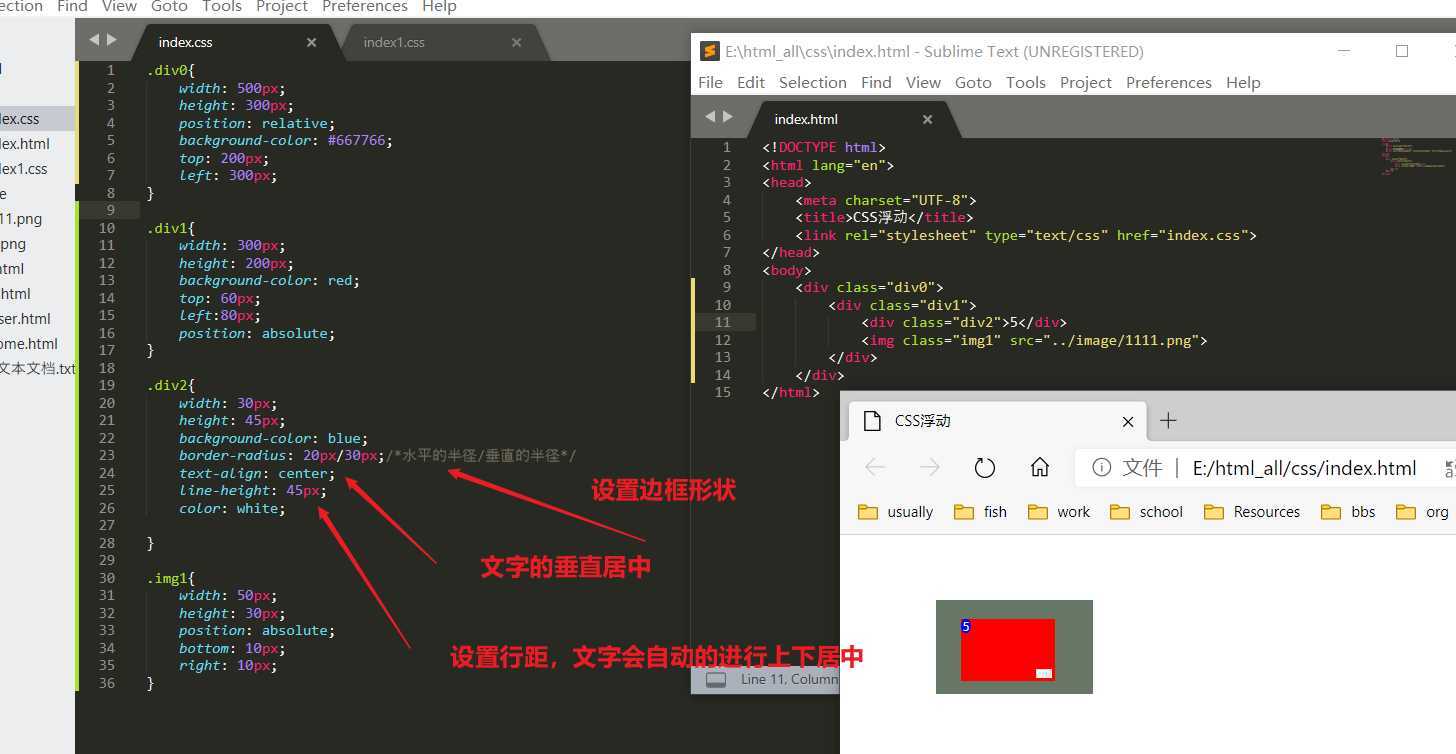1456x754 pixels.
Task: Click the minimap in index.html window
Action: (x=1415, y=158)
